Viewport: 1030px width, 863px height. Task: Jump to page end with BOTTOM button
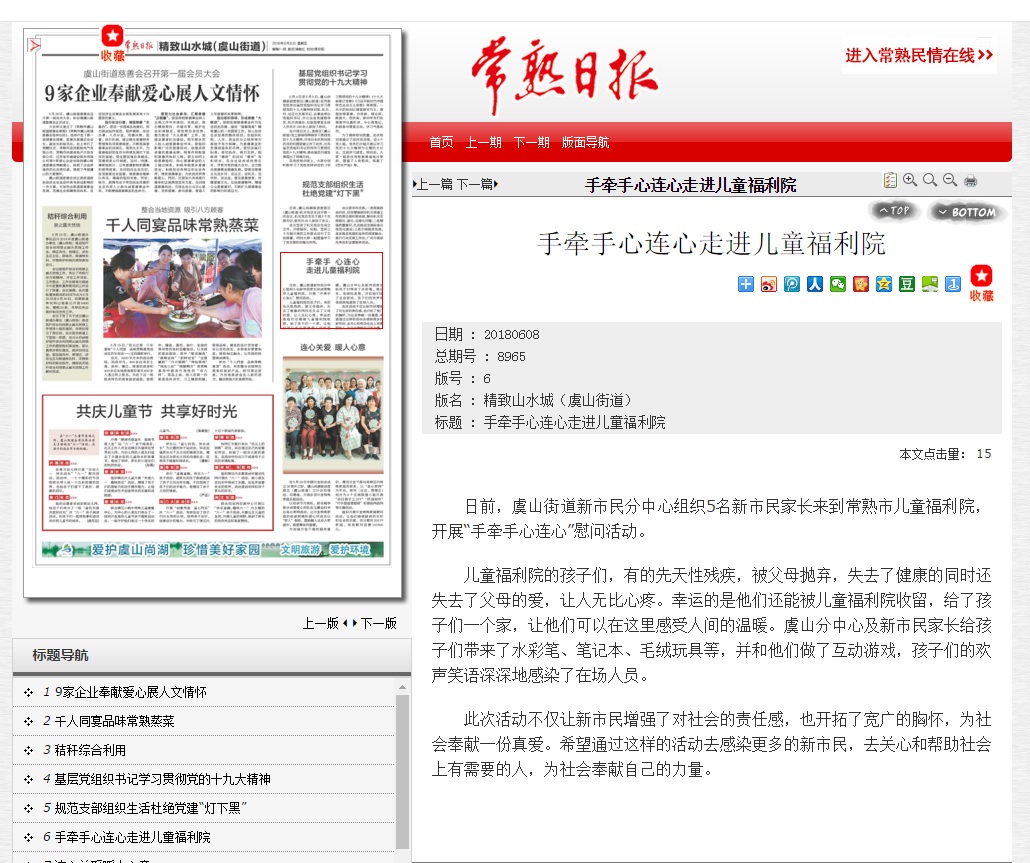click(966, 212)
